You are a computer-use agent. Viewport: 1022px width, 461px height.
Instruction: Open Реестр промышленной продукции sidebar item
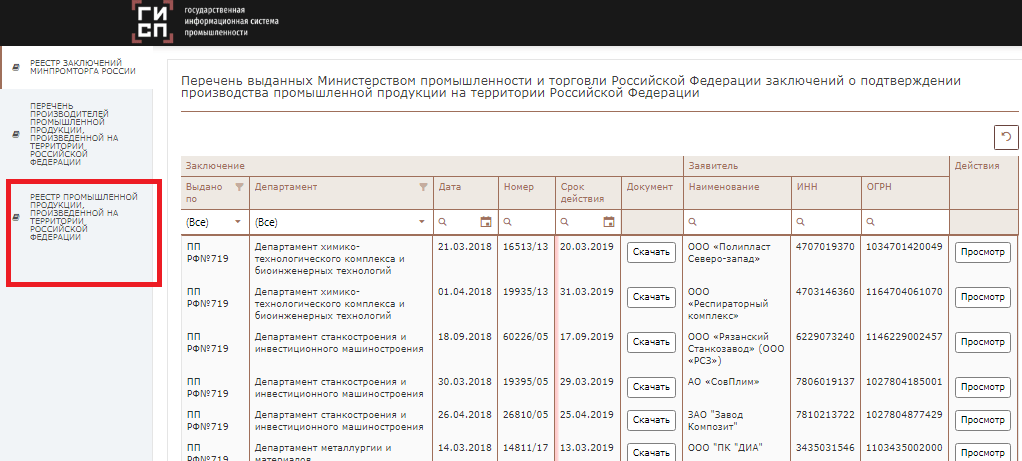tap(83, 217)
